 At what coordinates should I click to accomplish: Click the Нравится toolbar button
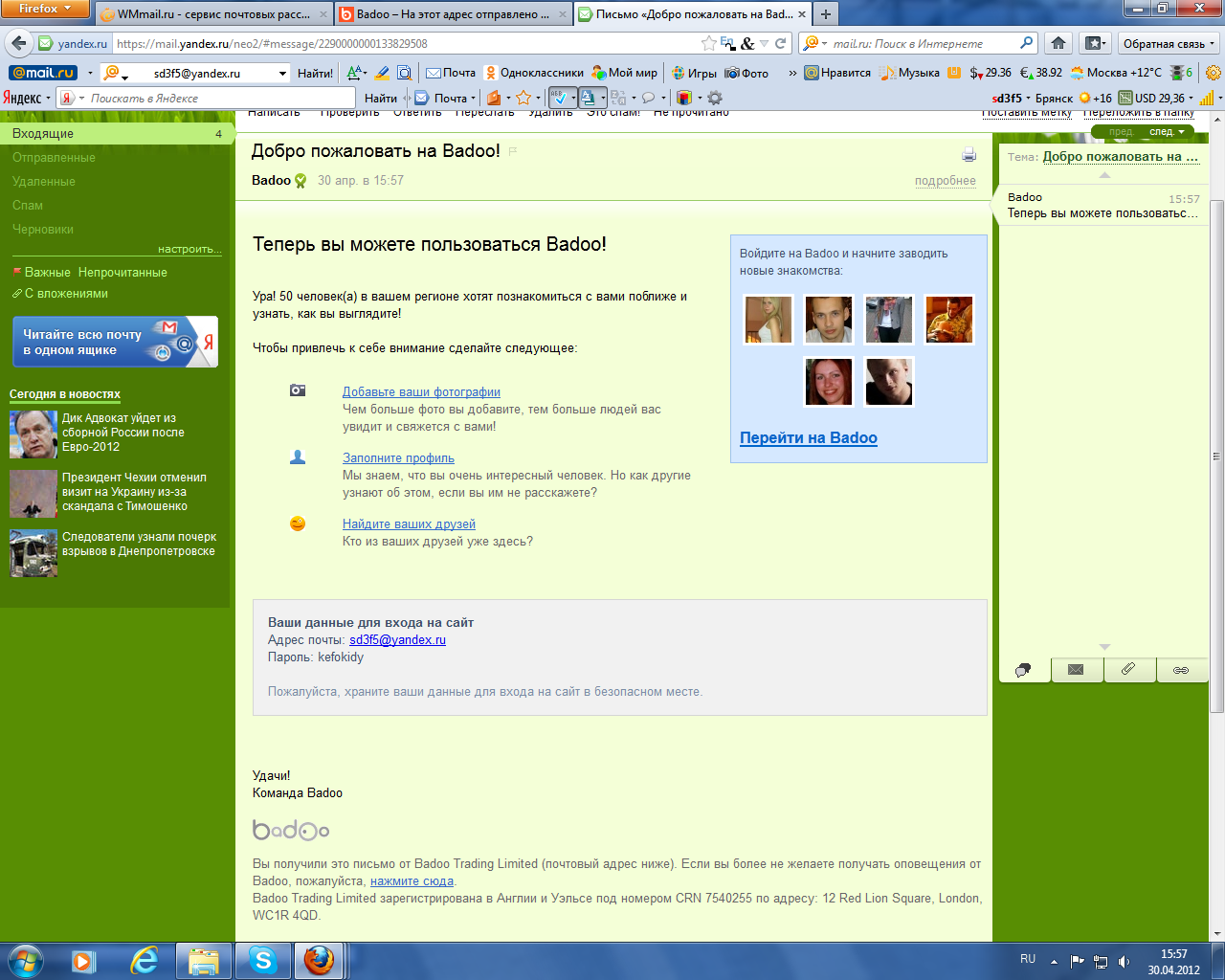pyautogui.click(x=837, y=73)
